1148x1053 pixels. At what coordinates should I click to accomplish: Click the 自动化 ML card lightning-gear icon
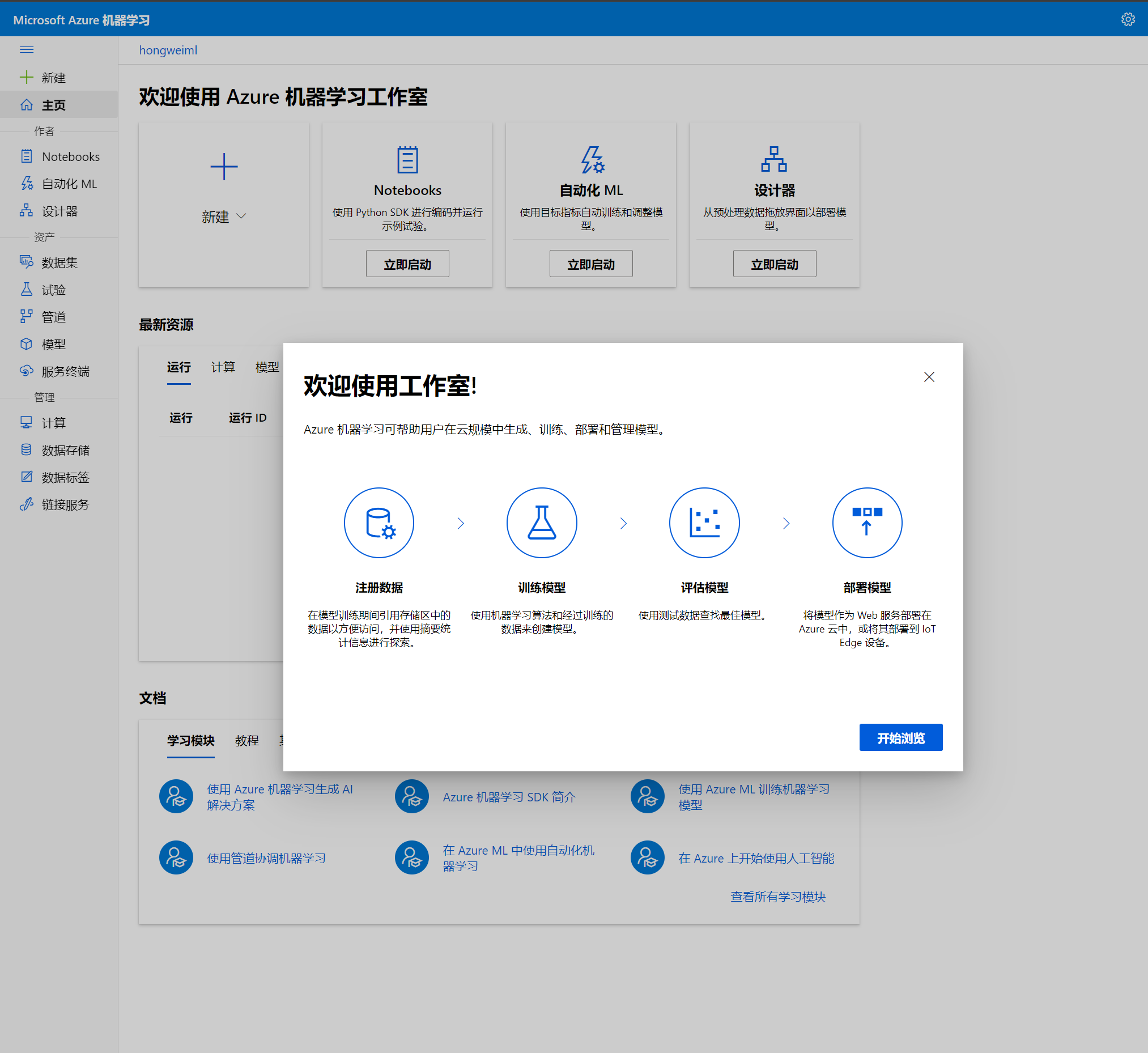(x=592, y=160)
